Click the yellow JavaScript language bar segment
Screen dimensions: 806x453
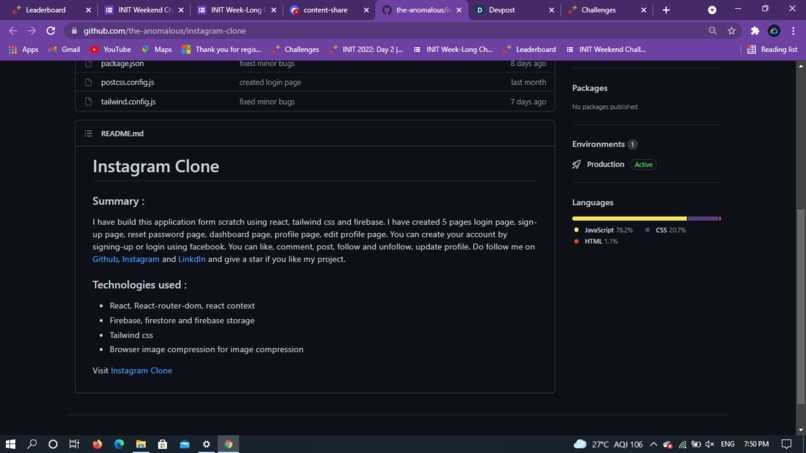click(x=629, y=219)
